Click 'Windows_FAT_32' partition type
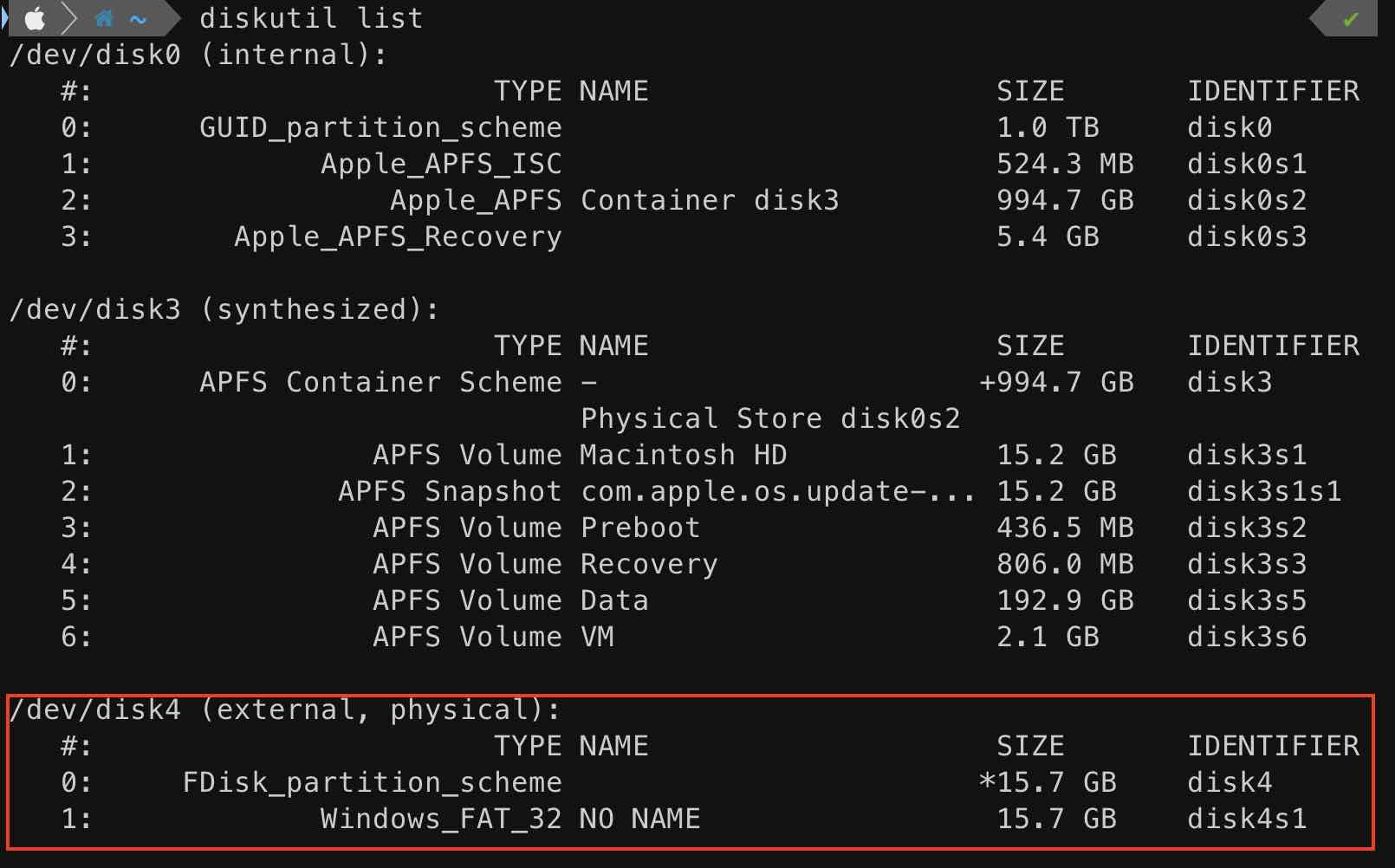The width and height of the screenshot is (1395, 868). point(441,819)
